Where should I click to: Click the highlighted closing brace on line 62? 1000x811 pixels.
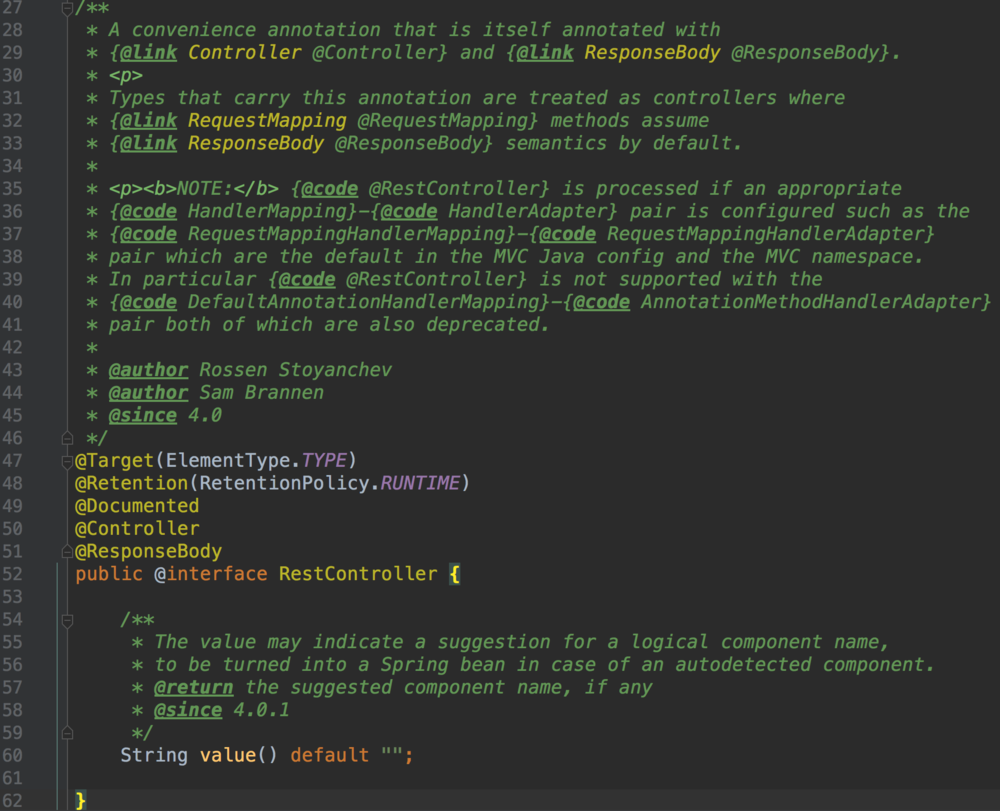tap(81, 800)
